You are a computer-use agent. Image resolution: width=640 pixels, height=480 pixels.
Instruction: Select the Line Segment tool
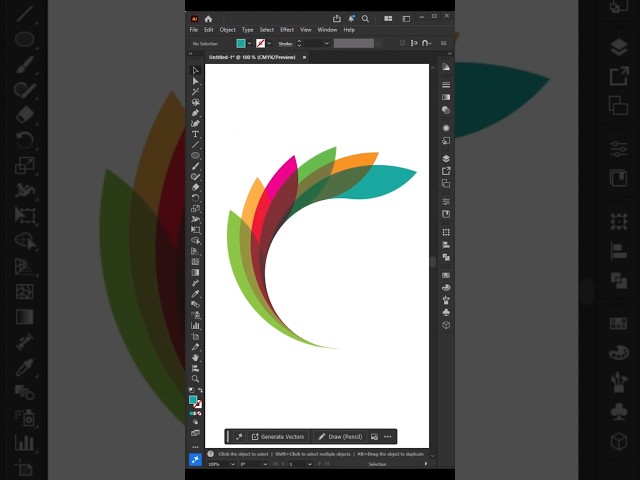(x=196, y=145)
